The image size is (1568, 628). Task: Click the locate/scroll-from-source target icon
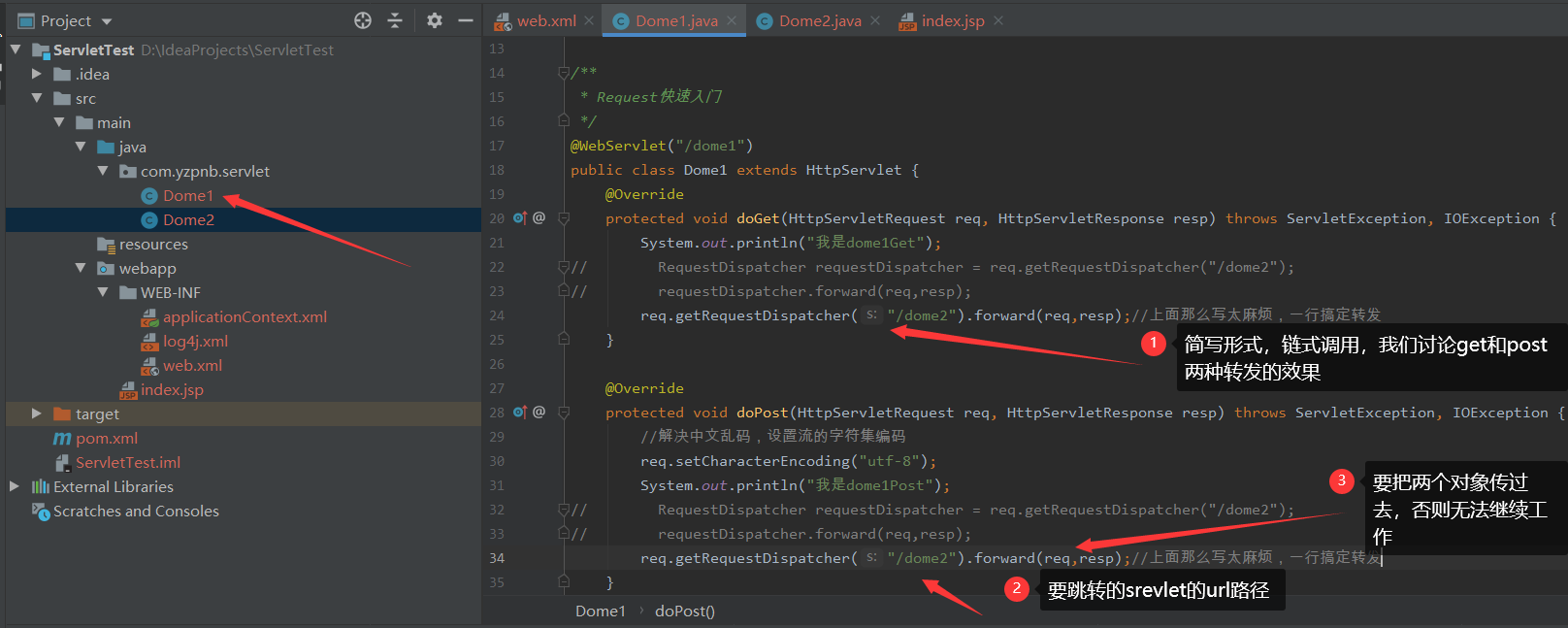click(363, 20)
